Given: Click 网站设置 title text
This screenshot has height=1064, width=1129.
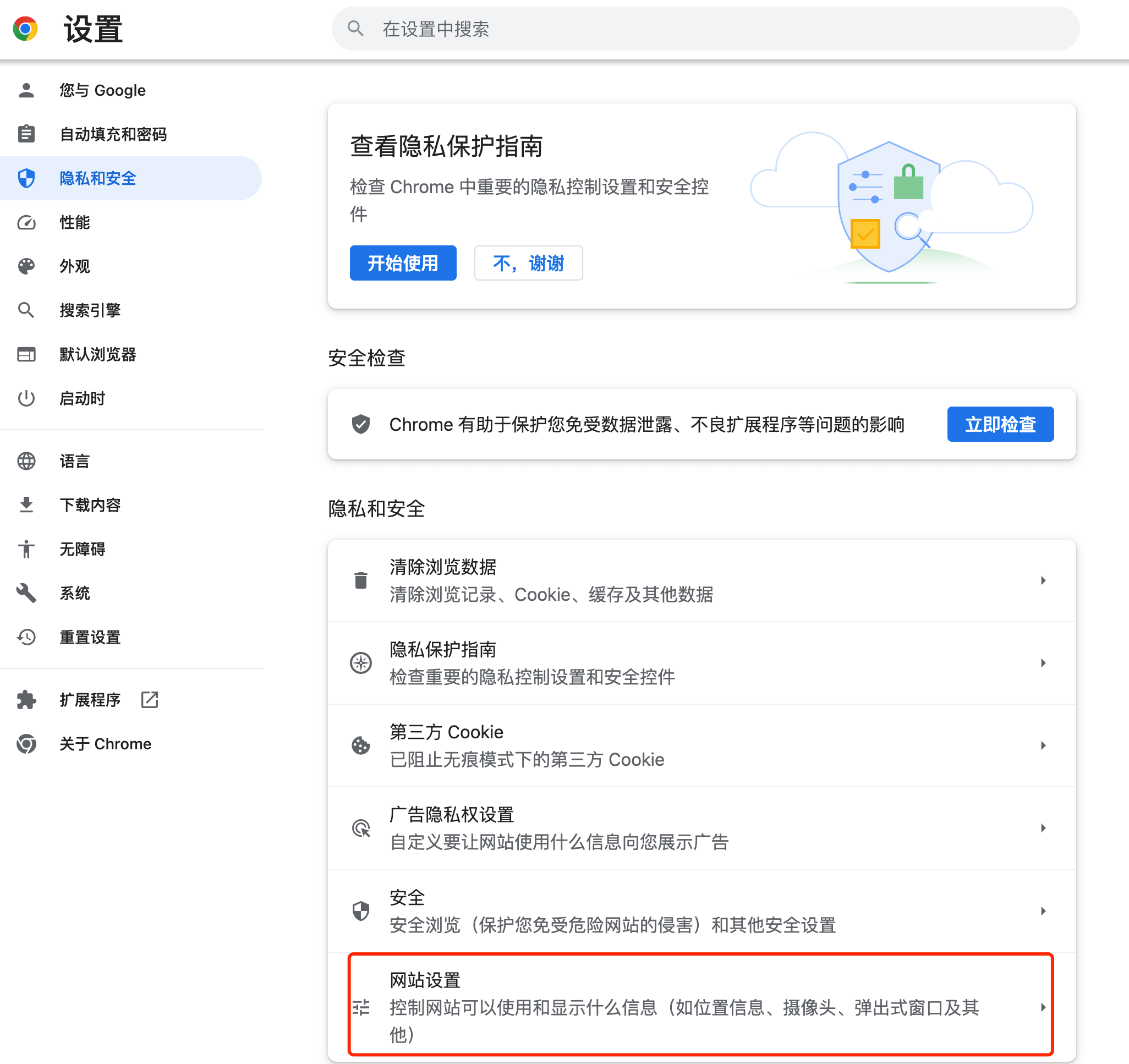Looking at the screenshot, I should tap(425, 980).
